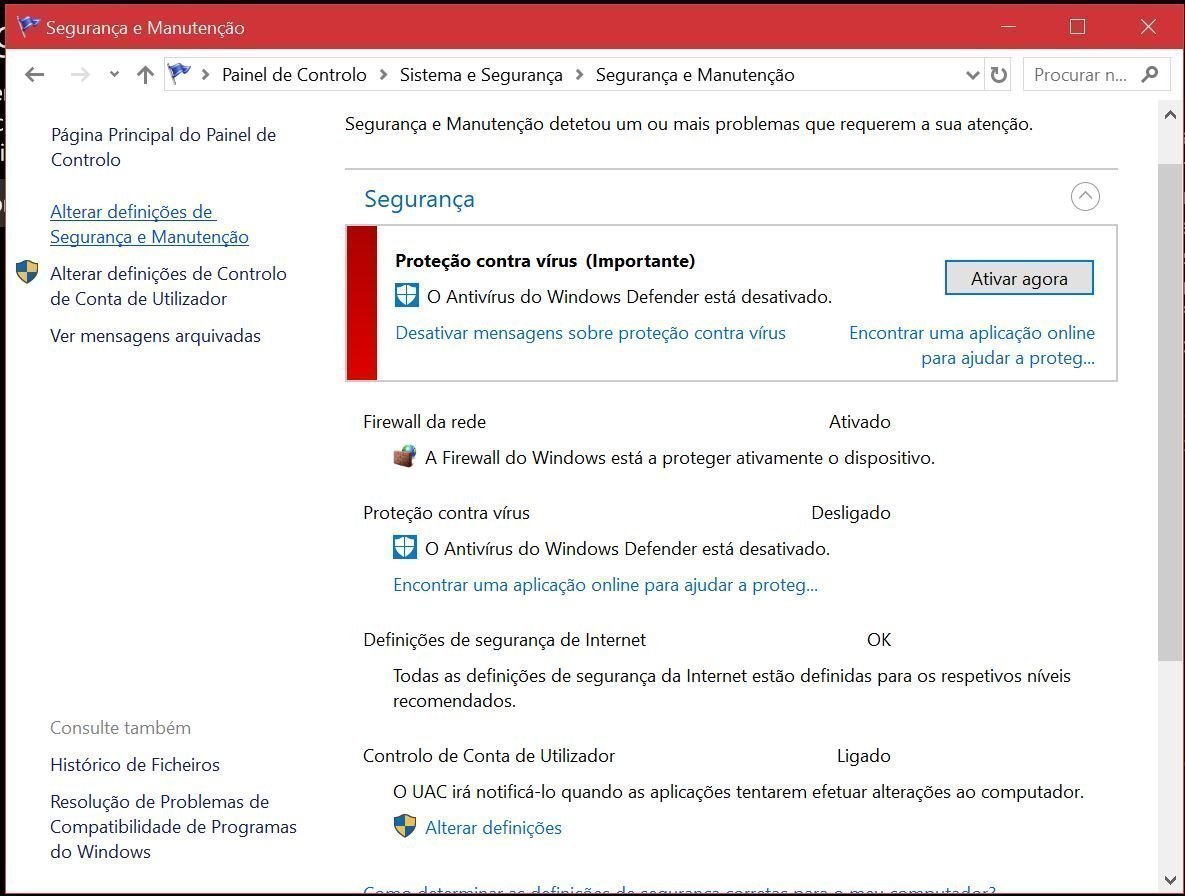
Task: Click UAC shield icon in left sidebar
Action: [x=27, y=272]
